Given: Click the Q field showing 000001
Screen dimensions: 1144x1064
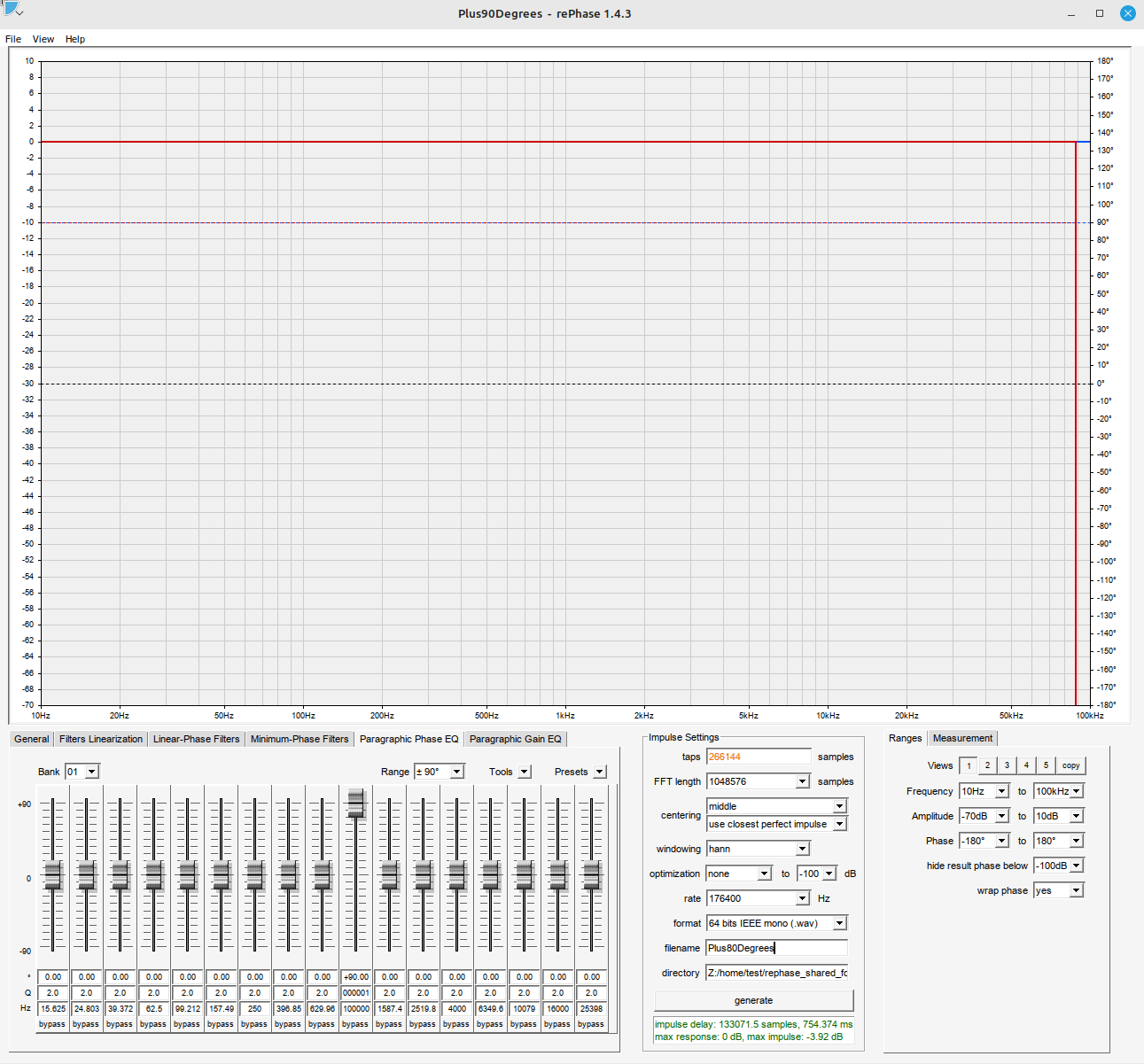Looking at the screenshot, I should [355, 993].
